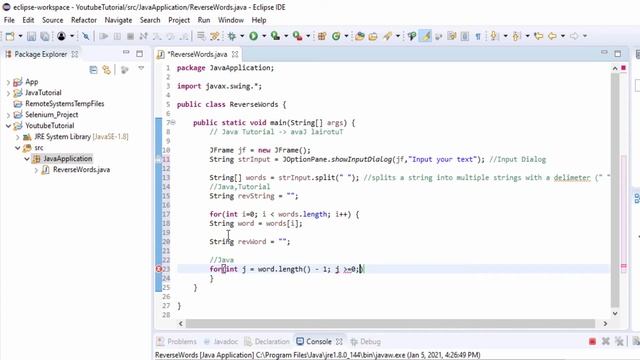Open the Package Explorer View Menu triangle
Viewport: 640px width, 360px height.
coord(141,69)
